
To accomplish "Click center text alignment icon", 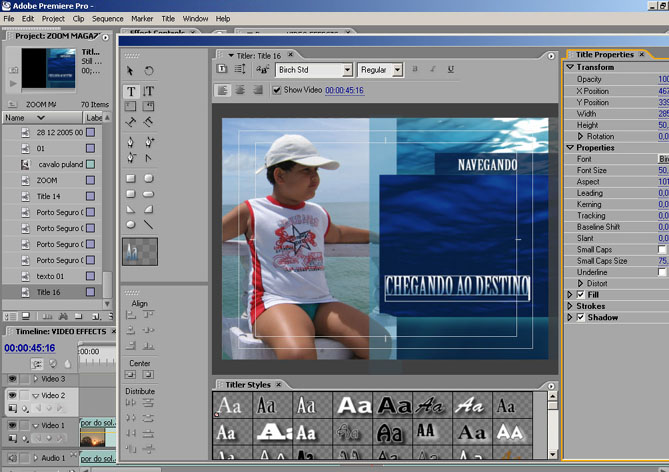I will (x=240, y=90).
